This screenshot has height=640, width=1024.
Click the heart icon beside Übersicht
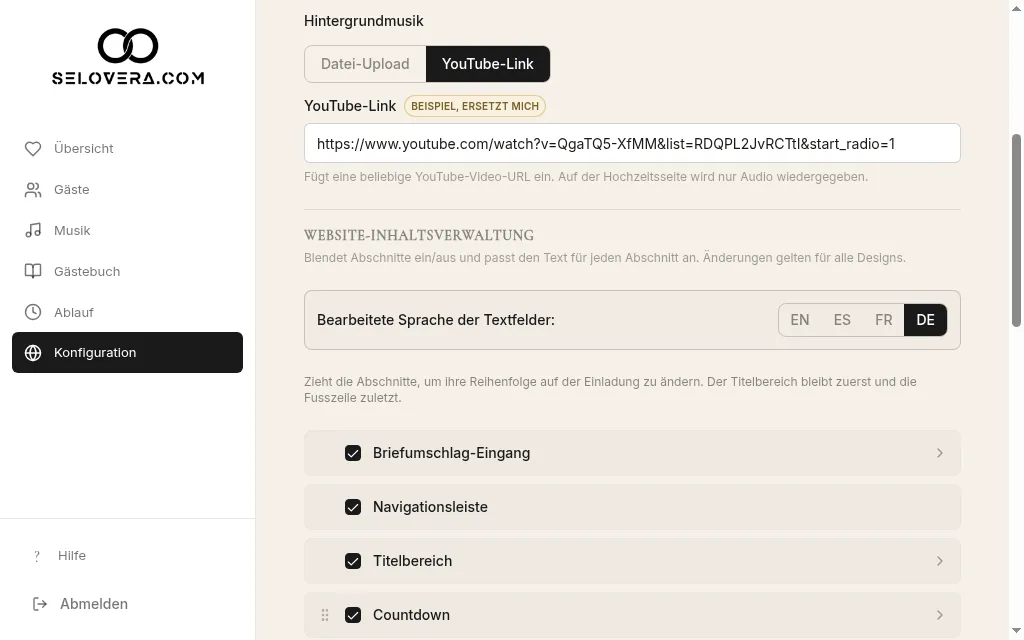click(x=33, y=149)
